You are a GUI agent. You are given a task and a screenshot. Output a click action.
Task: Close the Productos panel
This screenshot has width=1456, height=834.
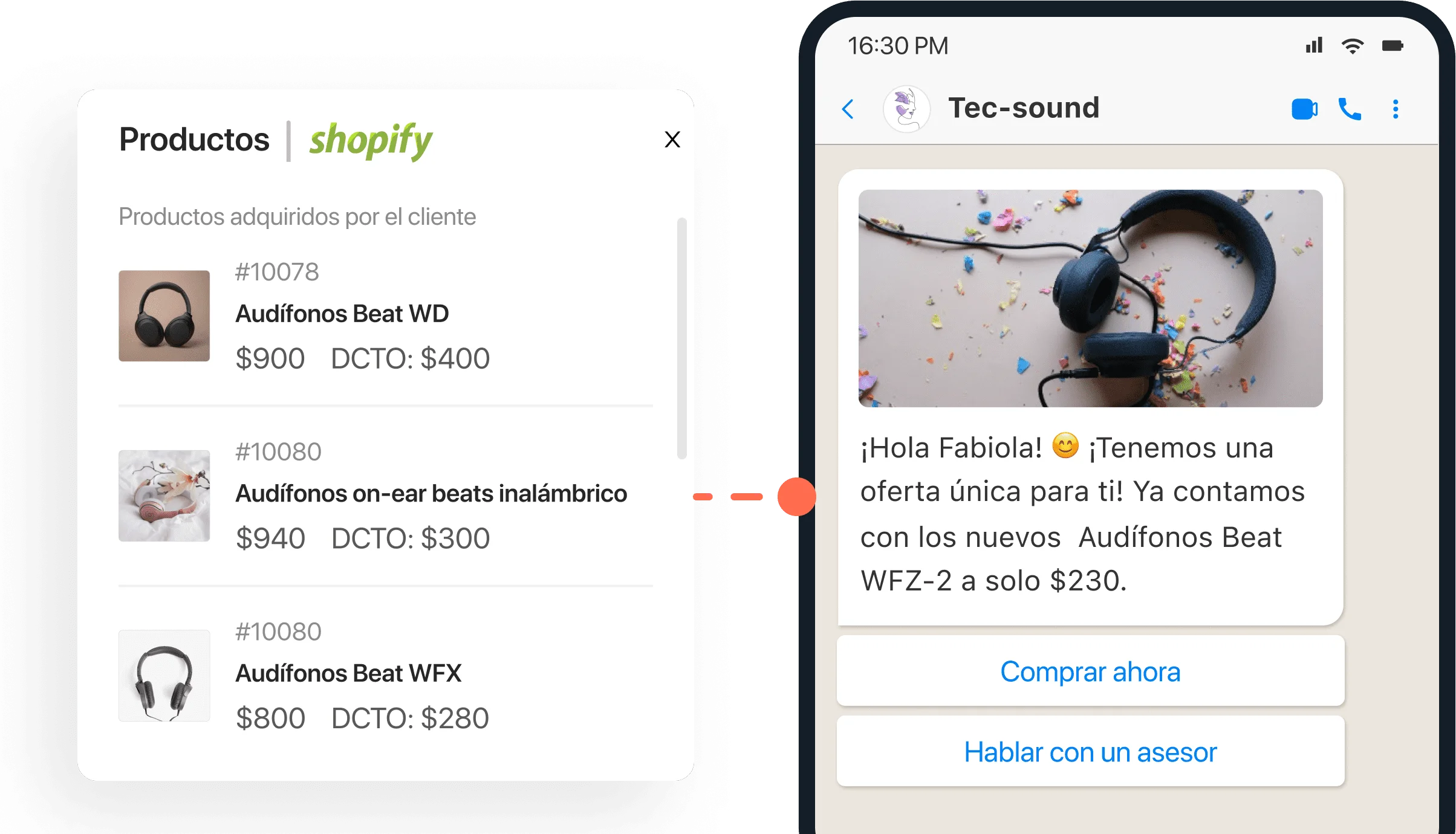click(672, 140)
